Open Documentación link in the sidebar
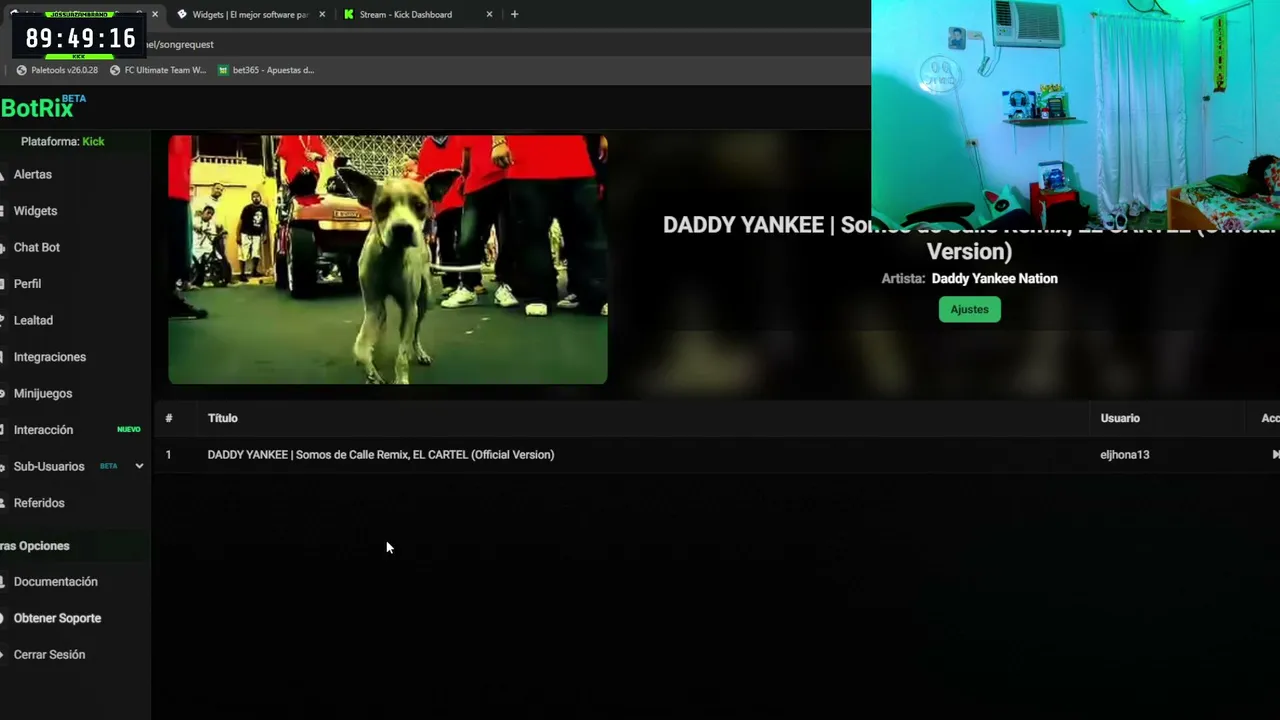 click(56, 582)
